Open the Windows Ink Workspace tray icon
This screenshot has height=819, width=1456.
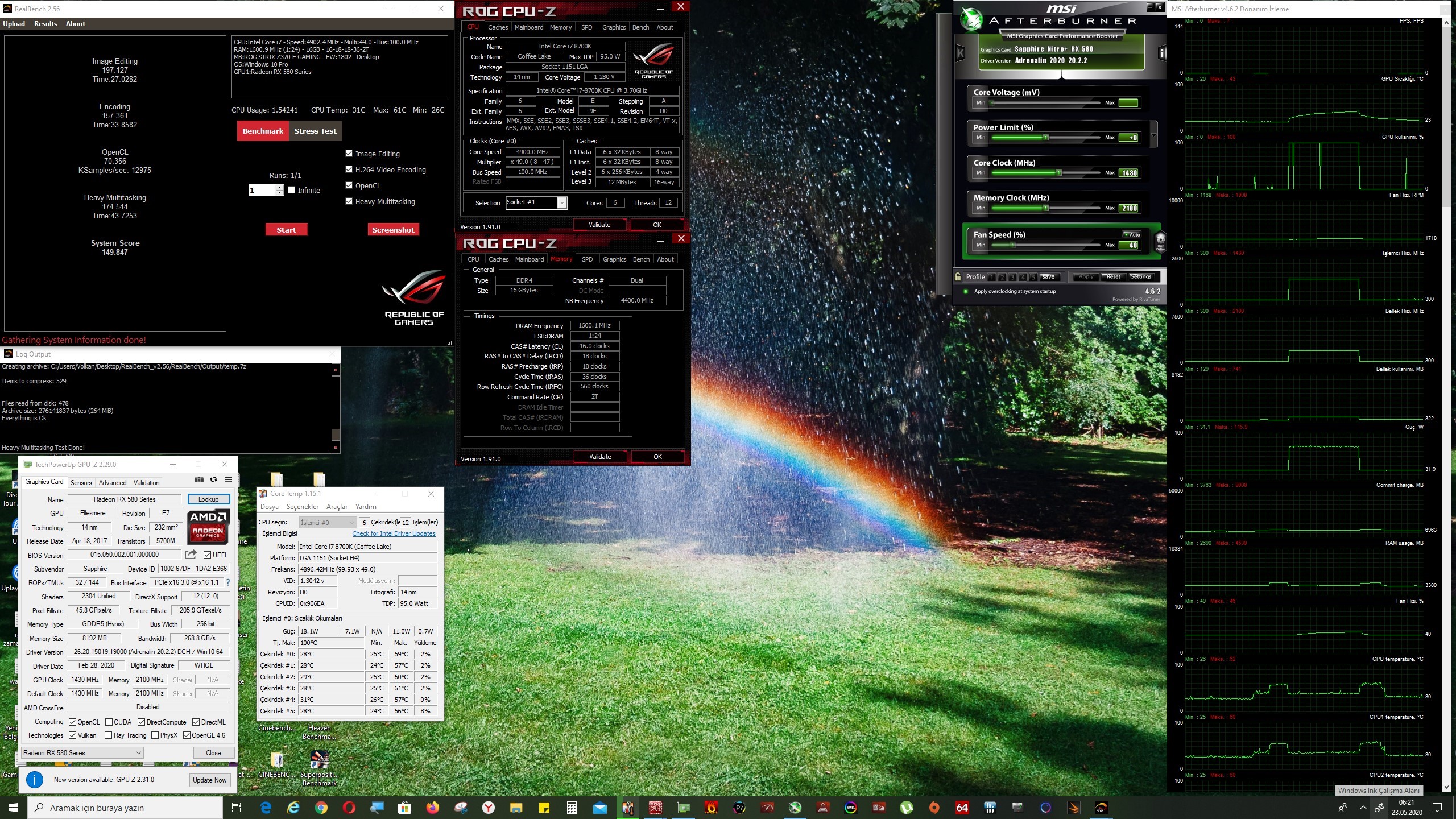(1379, 808)
